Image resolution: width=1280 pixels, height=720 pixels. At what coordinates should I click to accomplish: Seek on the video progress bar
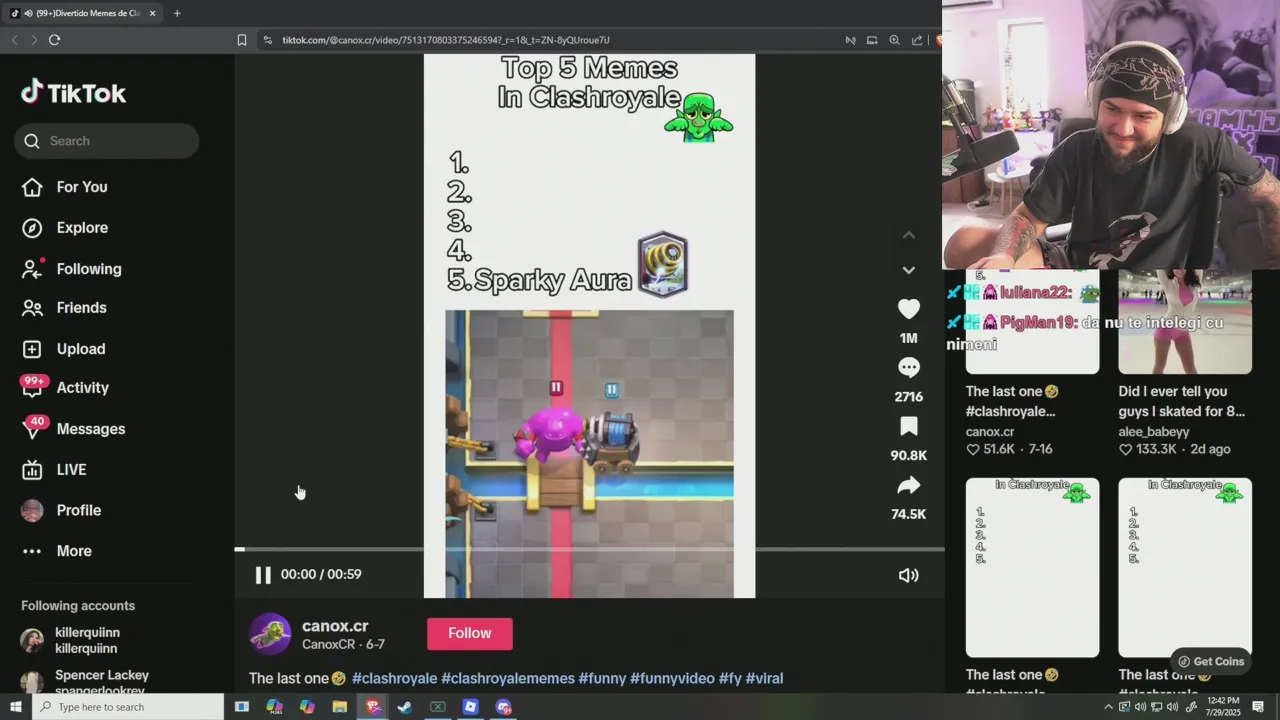pos(589,549)
